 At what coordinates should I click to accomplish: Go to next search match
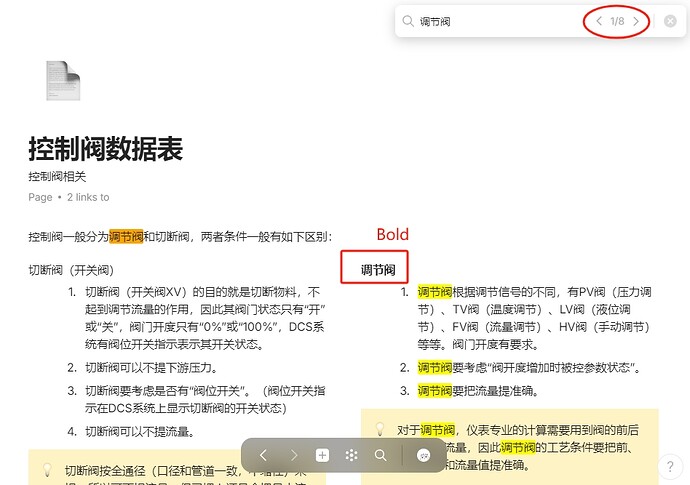pyautogui.click(x=636, y=21)
